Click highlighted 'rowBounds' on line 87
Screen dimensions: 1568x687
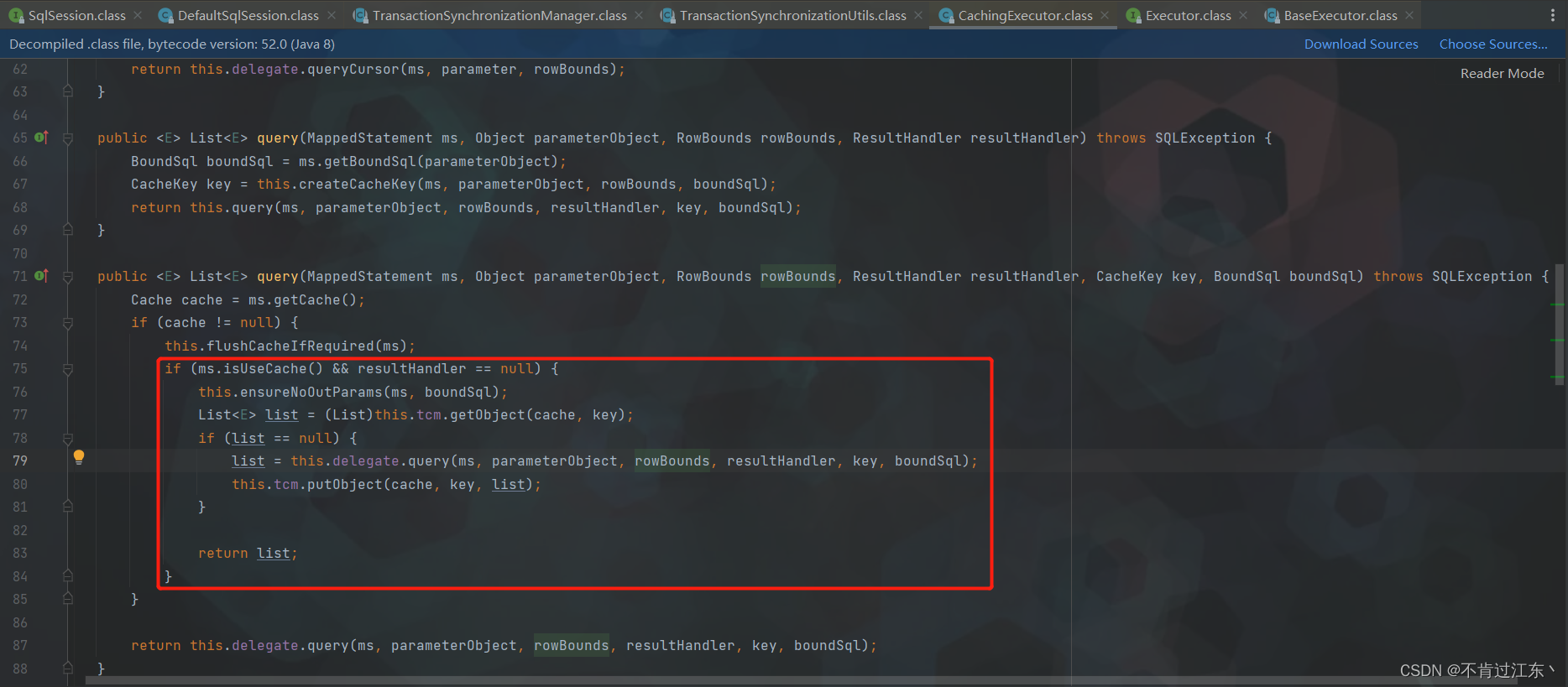(572, 645)
